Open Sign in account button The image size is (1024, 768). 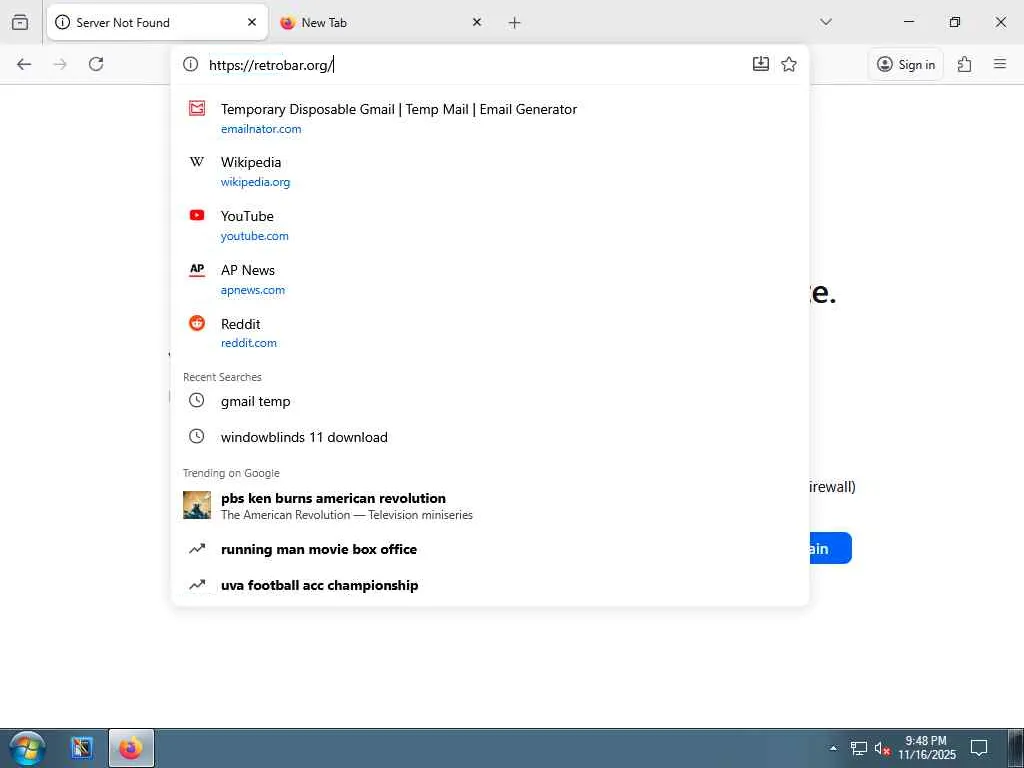point(906,64)
